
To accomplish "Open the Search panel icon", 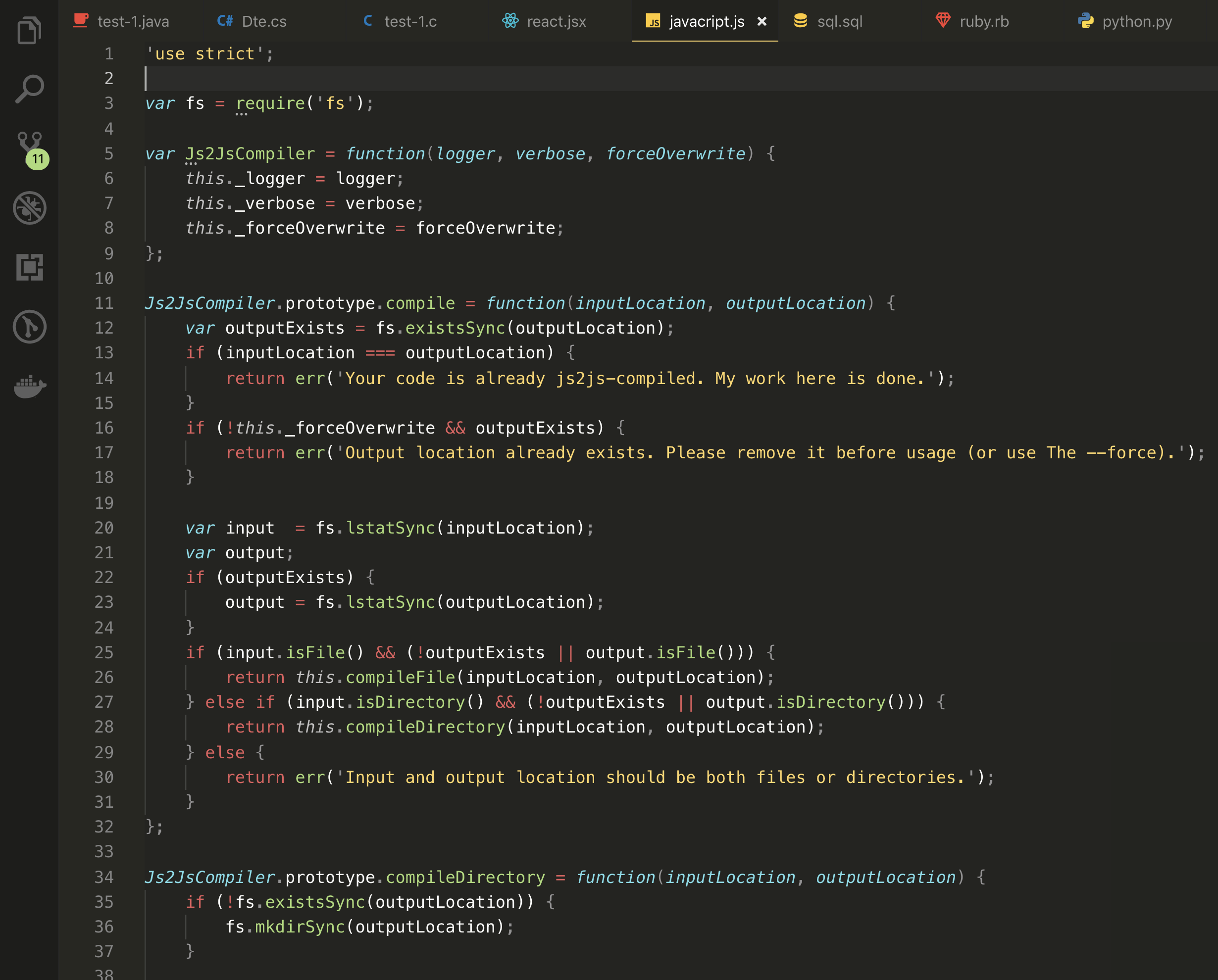I will [29, 89].
